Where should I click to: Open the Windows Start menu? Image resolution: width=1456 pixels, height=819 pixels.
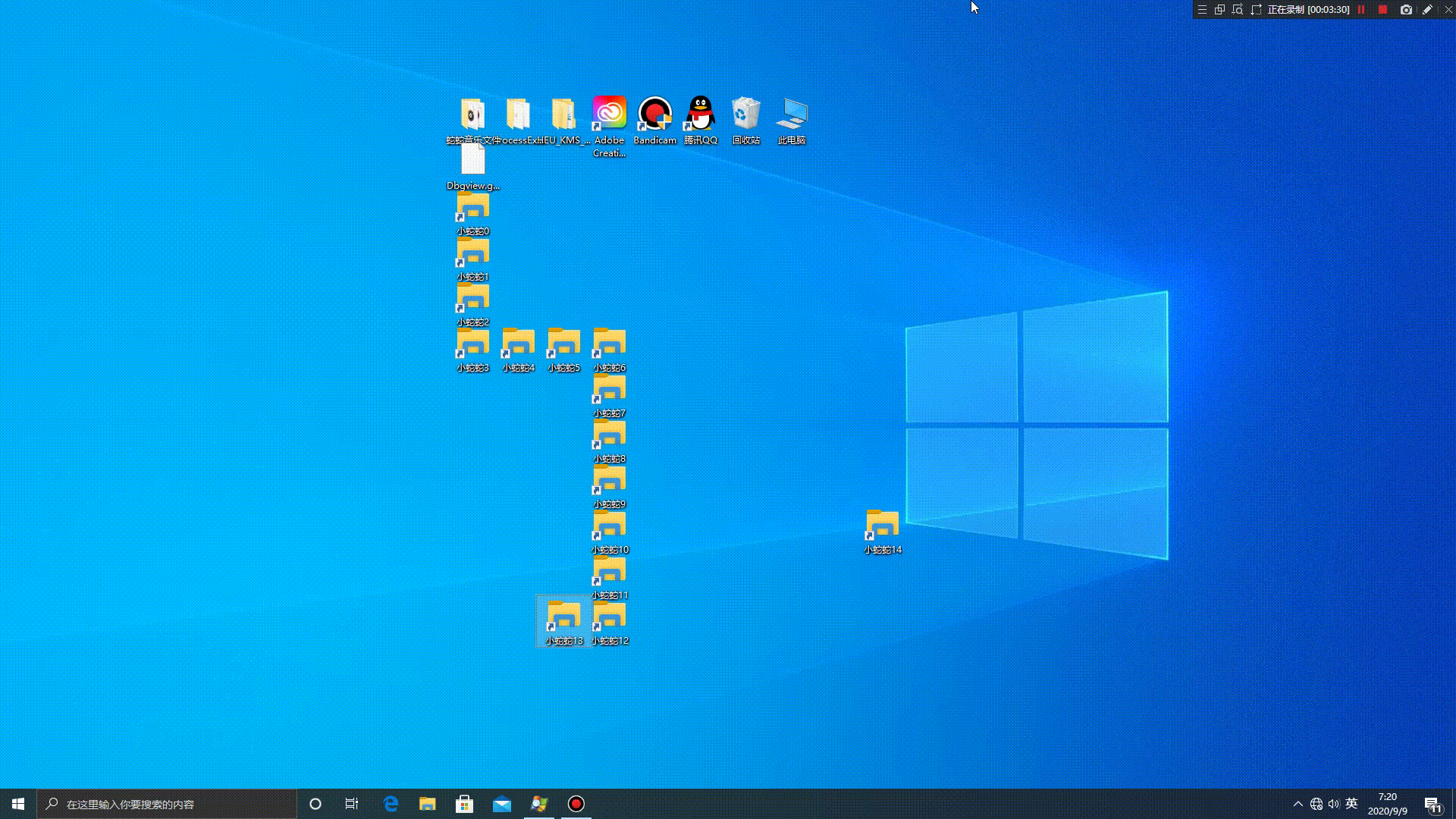(18, 804)
